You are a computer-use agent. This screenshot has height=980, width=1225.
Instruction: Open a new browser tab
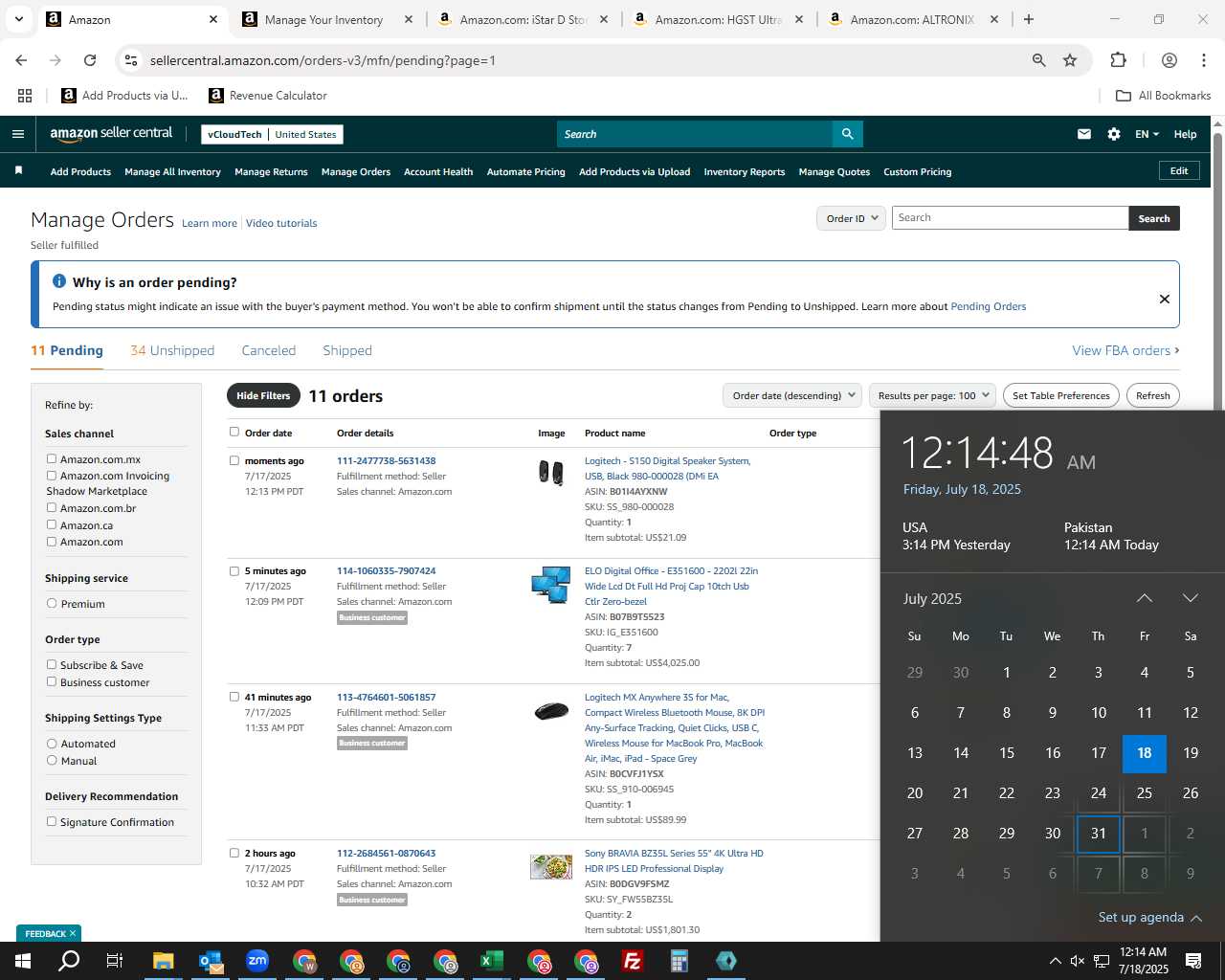pos(1029,19)
